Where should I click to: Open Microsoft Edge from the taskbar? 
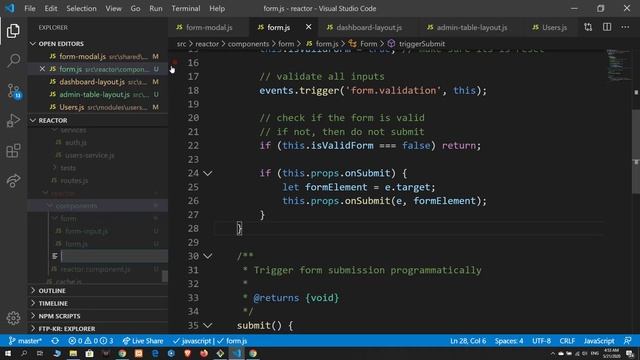click(155, 353)
